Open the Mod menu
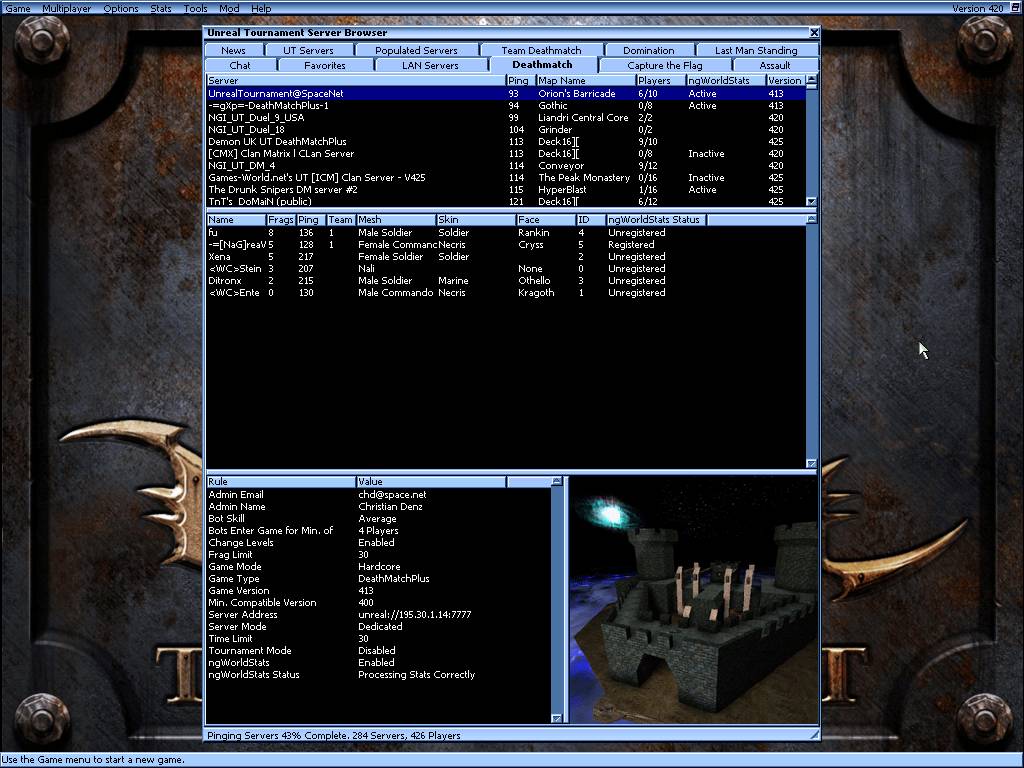The image size is (1024, 768). [x=229, y=8]
